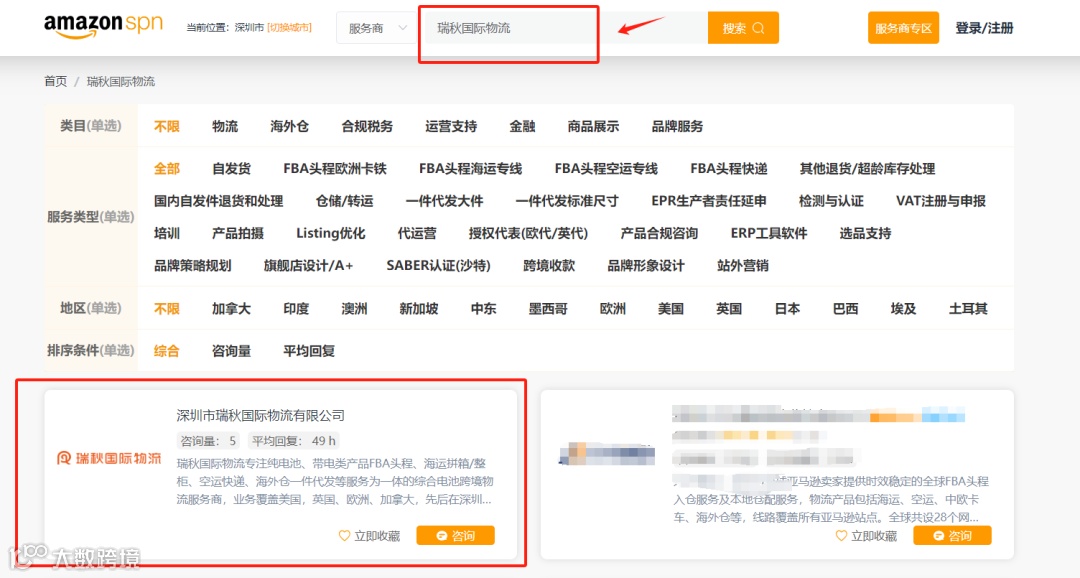Select 全部 in the service type filter
The width and height of the screenshot is (1080, 578).
coord(167,168)
